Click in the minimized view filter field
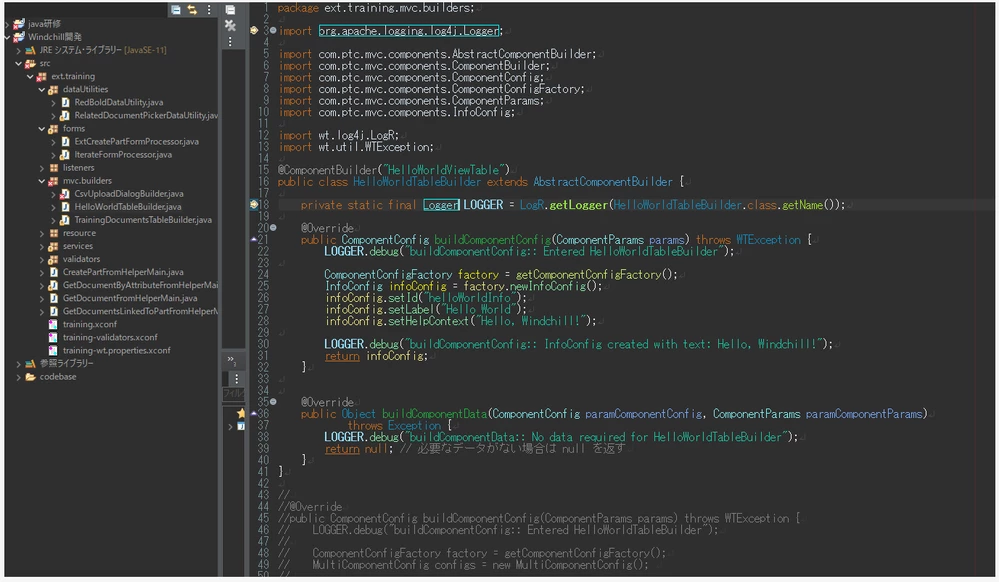Viewport: 999px width, 582px height. [233, 393]
